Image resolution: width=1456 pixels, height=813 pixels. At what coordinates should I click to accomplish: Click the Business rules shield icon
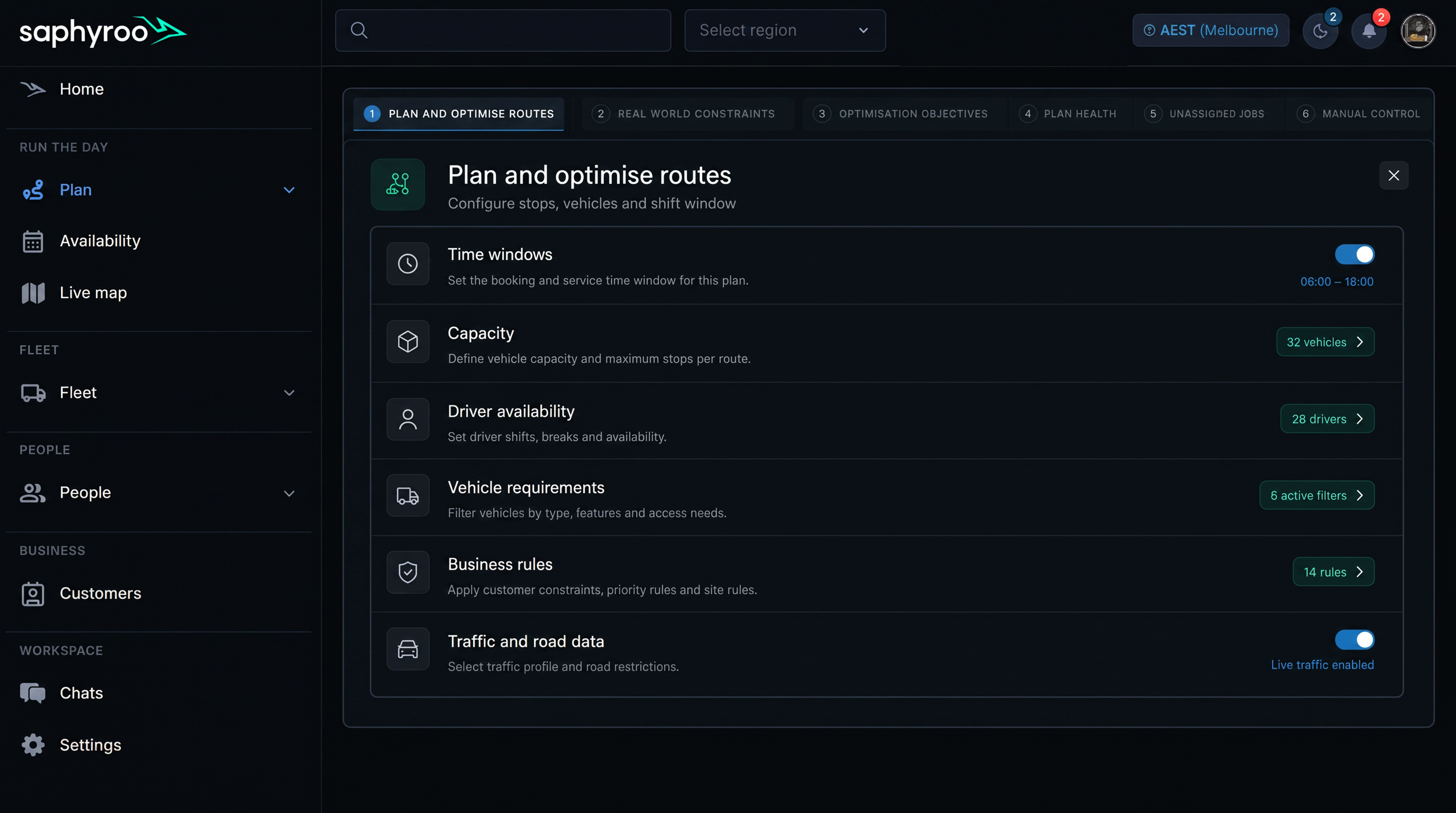point(408,573)
